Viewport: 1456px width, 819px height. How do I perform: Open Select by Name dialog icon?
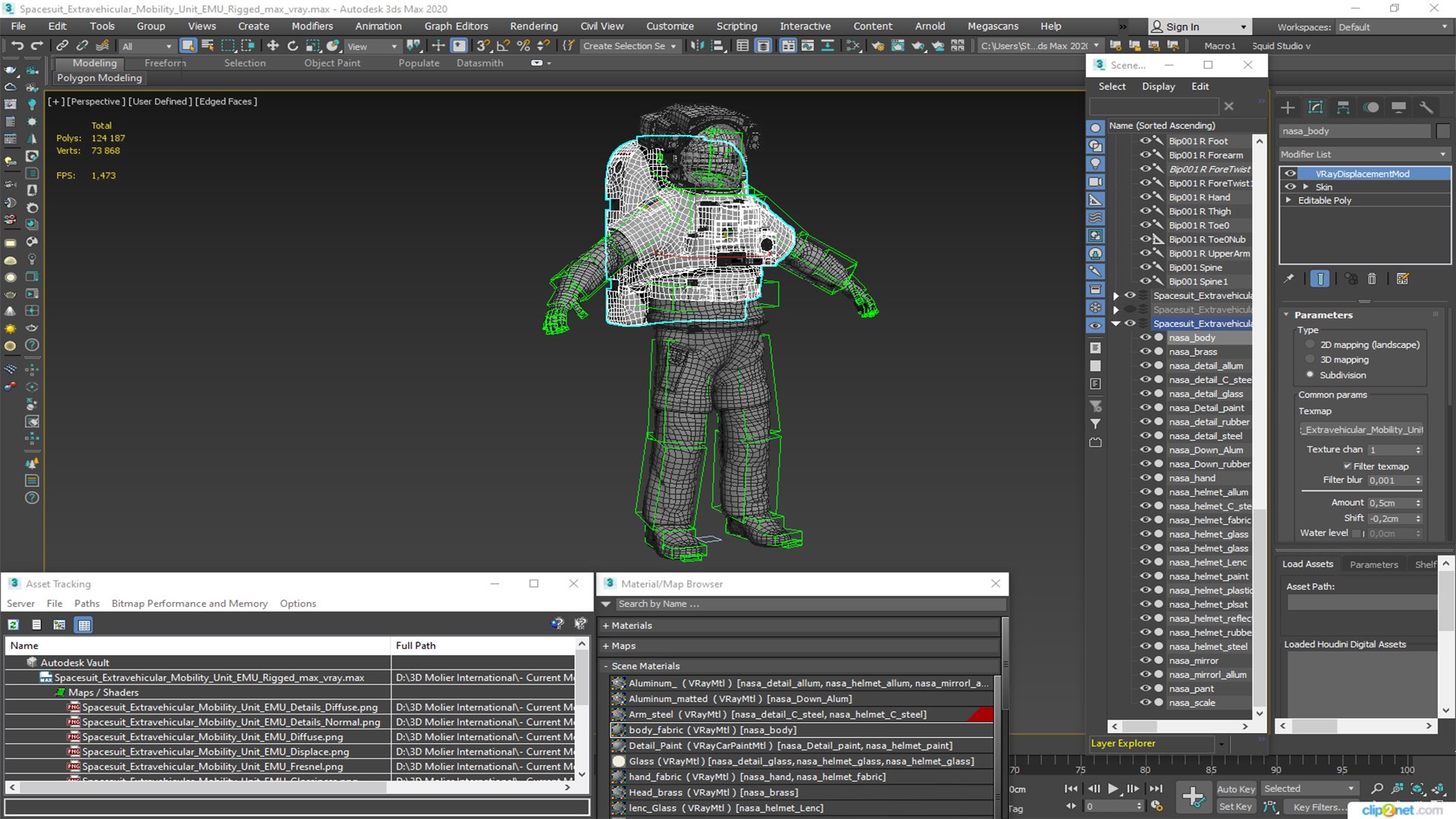(x=208, y=45)
